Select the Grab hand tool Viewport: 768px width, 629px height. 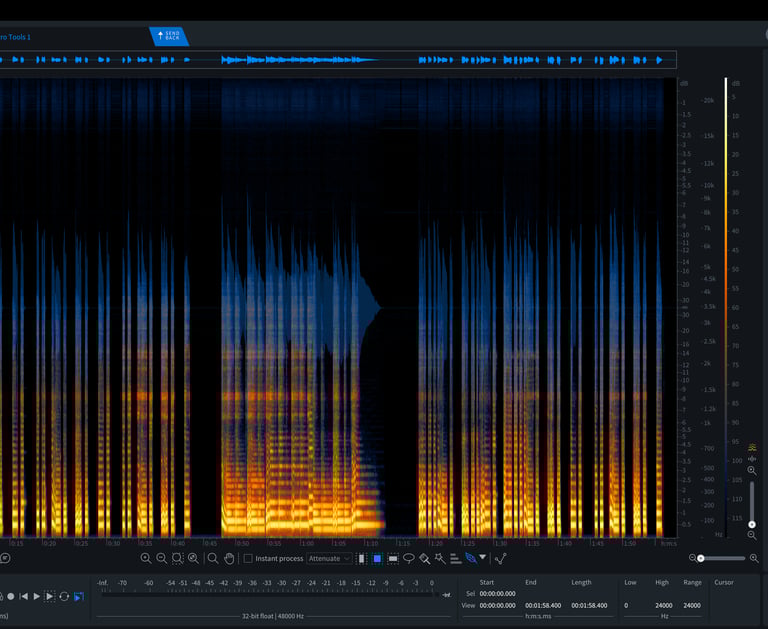click(x=229, y=558)
